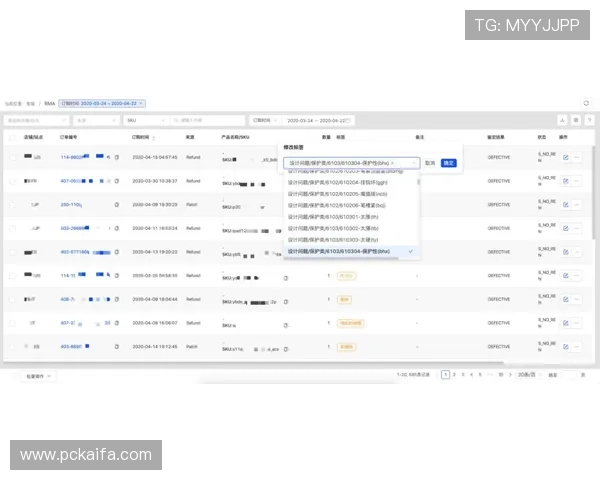600x480 pixels.
Task: Select the 610302-太薄(tb) tag option
Action: coord(340,228)
